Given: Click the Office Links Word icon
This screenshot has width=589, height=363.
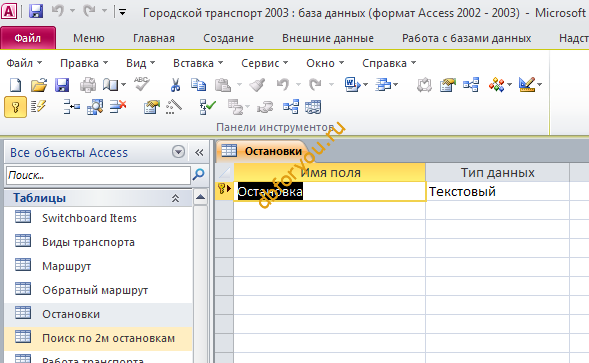Looking at the screenshot, I should 351,85.
